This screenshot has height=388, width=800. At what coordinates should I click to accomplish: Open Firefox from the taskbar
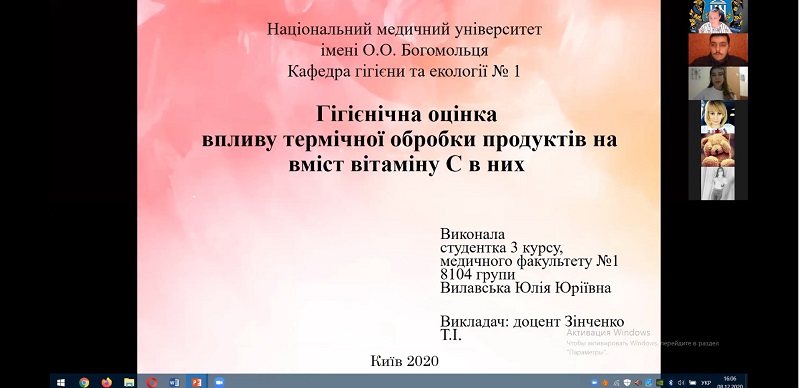(x=107, y=382)
